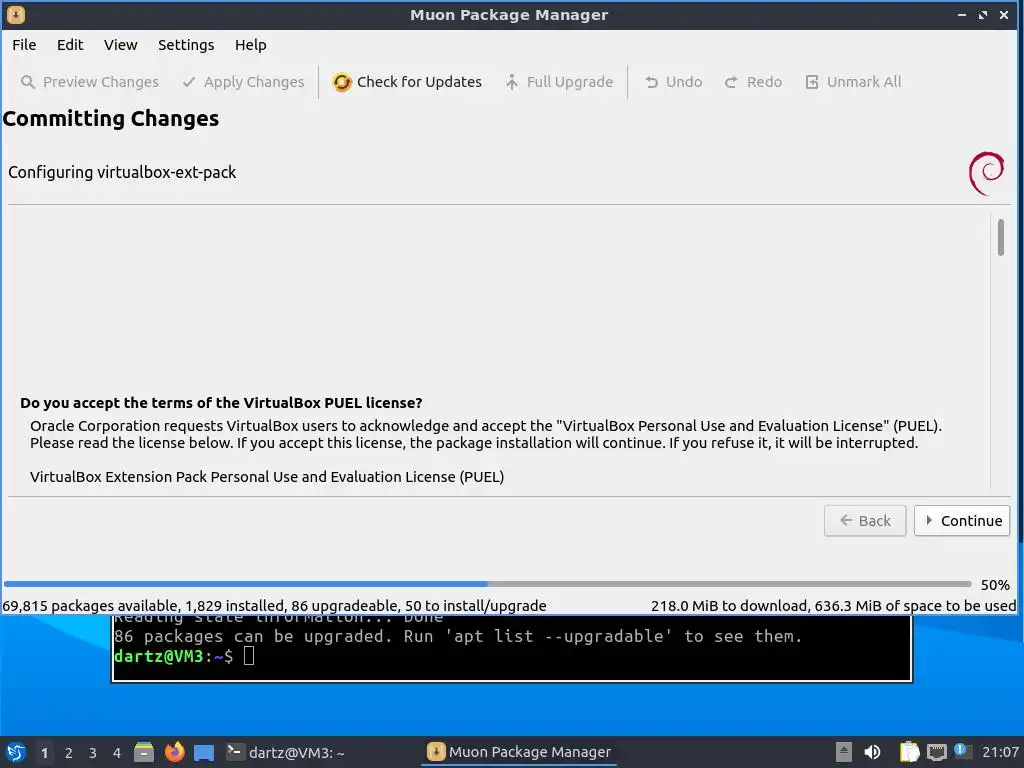Switch to virtual desktop 2
This screenshot has width=1024, height=768.
click(x=69, y=753)
